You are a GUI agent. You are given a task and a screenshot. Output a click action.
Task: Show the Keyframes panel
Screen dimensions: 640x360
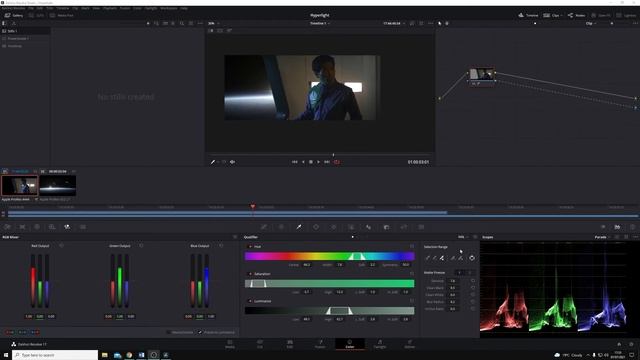(x=603, y=227)
